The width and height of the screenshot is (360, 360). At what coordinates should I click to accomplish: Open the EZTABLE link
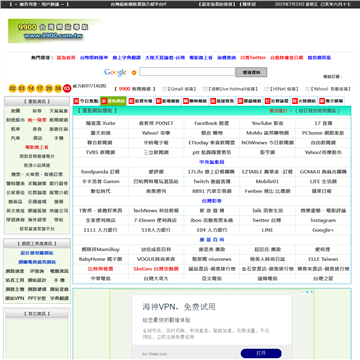tap(267, 172)
